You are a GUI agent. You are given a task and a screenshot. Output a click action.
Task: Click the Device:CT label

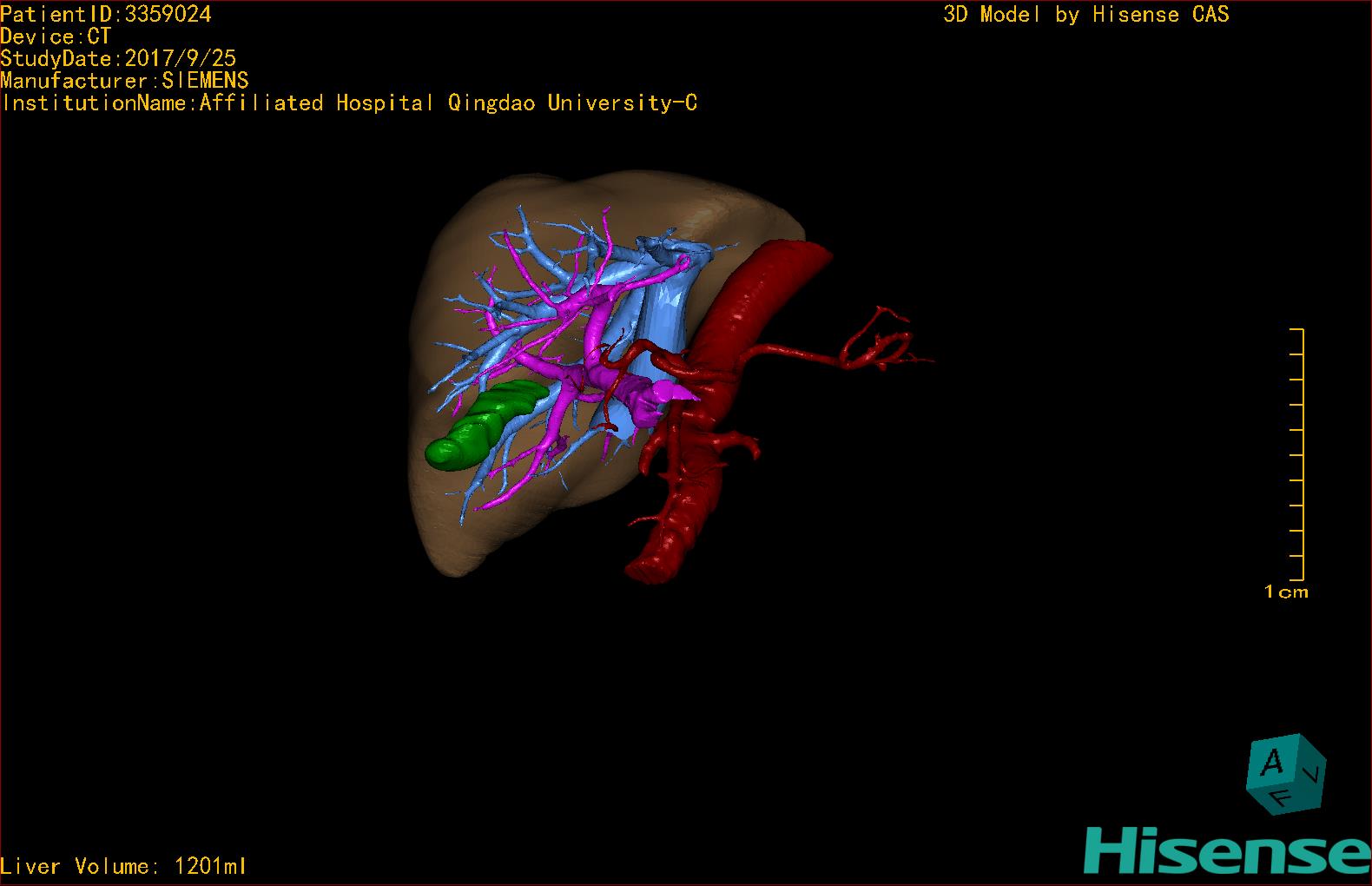coord(56,36)
